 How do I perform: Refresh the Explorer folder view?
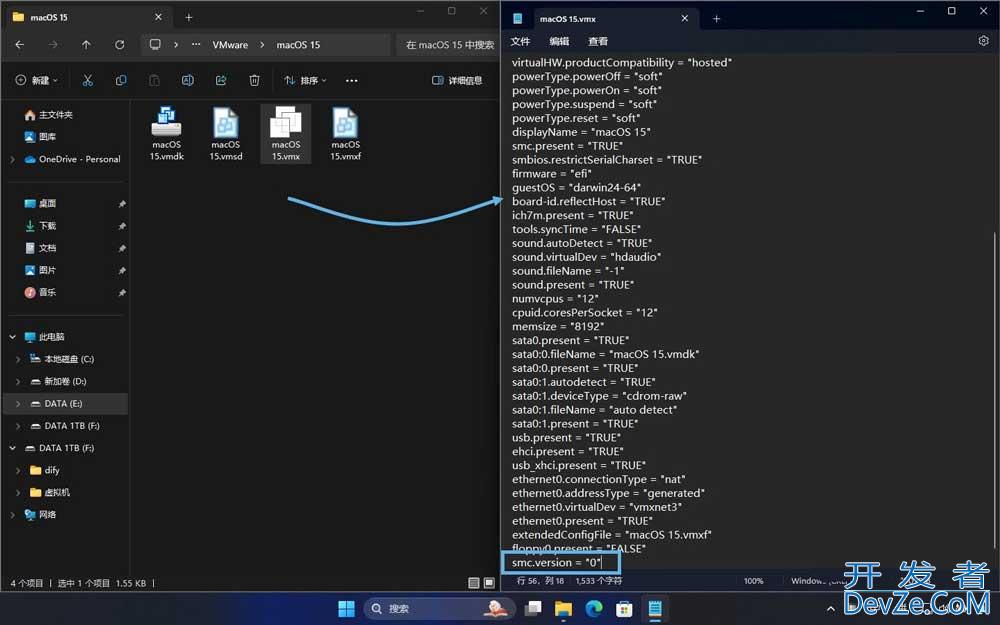point(119,45)
